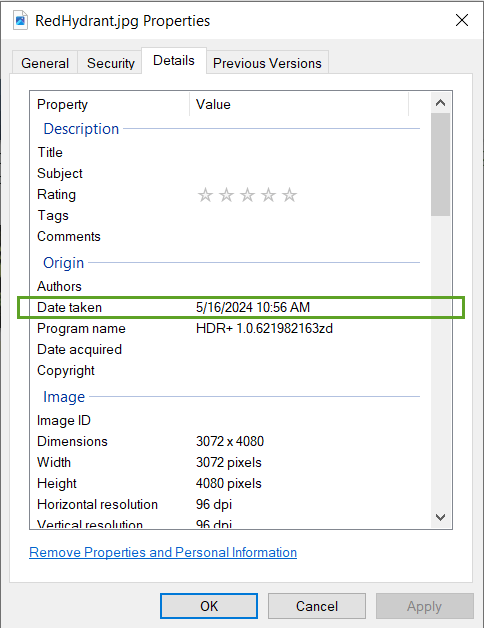Click the RedHydrant.jpg file icon in title bar

coord(20,20)
